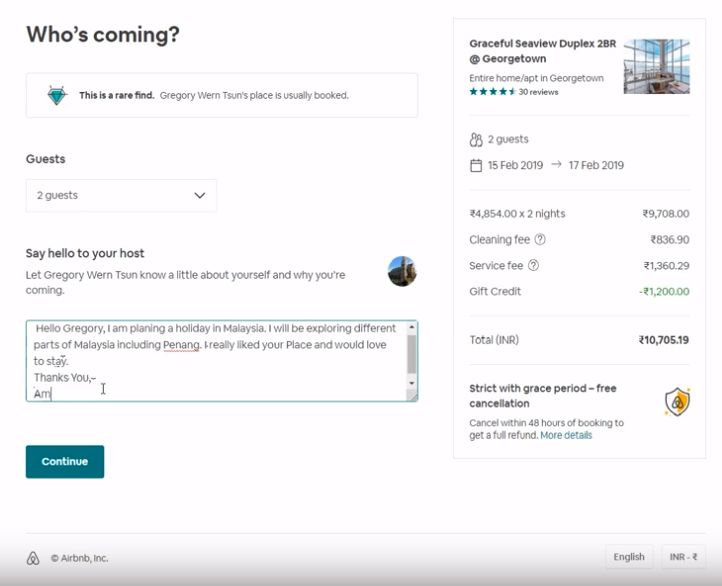Click host Gregory's profile photo
The width and height of the screenshot is (722, 586).
point(402,271)
